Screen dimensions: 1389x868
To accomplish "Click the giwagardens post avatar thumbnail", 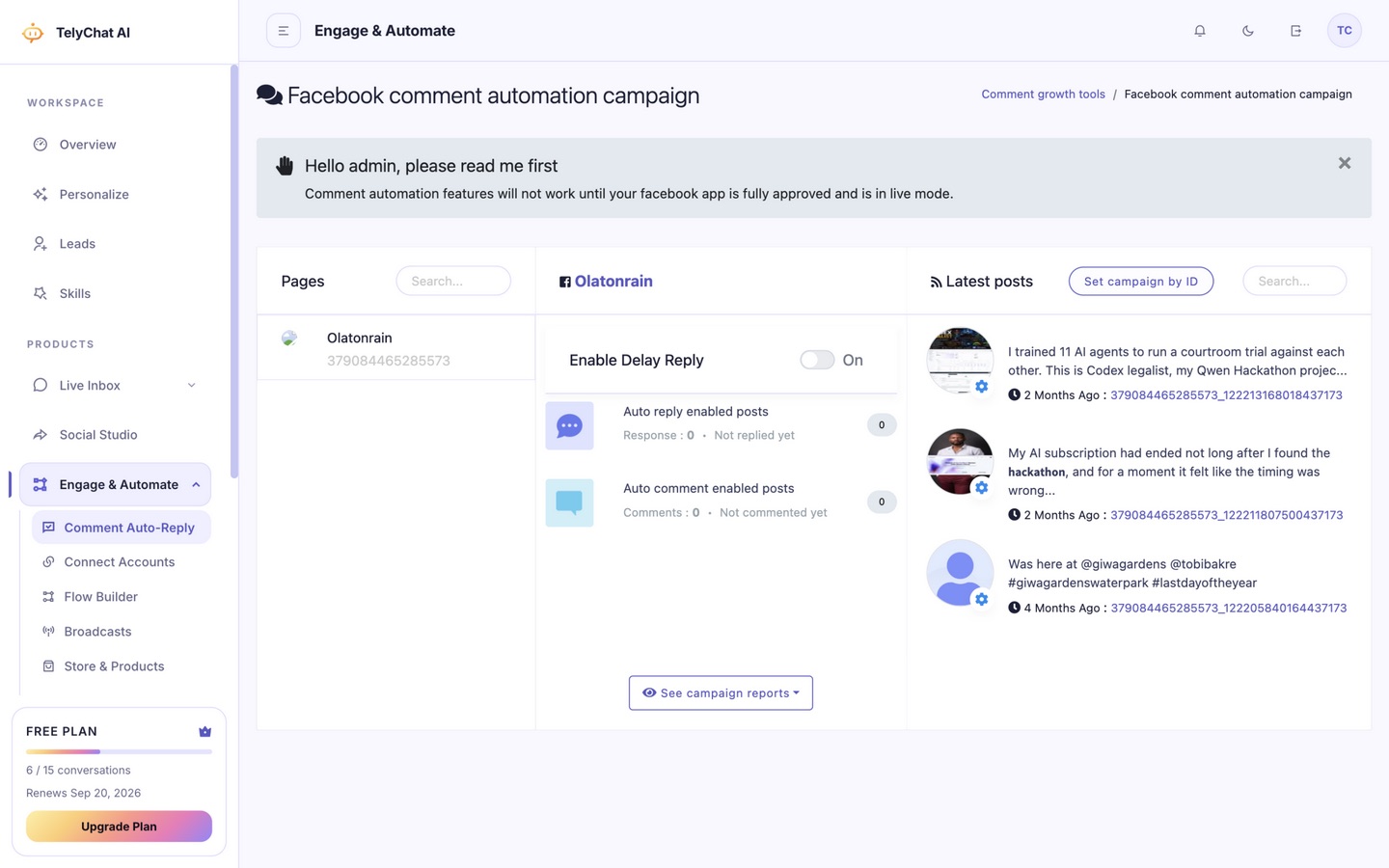I will click(960, 573).
